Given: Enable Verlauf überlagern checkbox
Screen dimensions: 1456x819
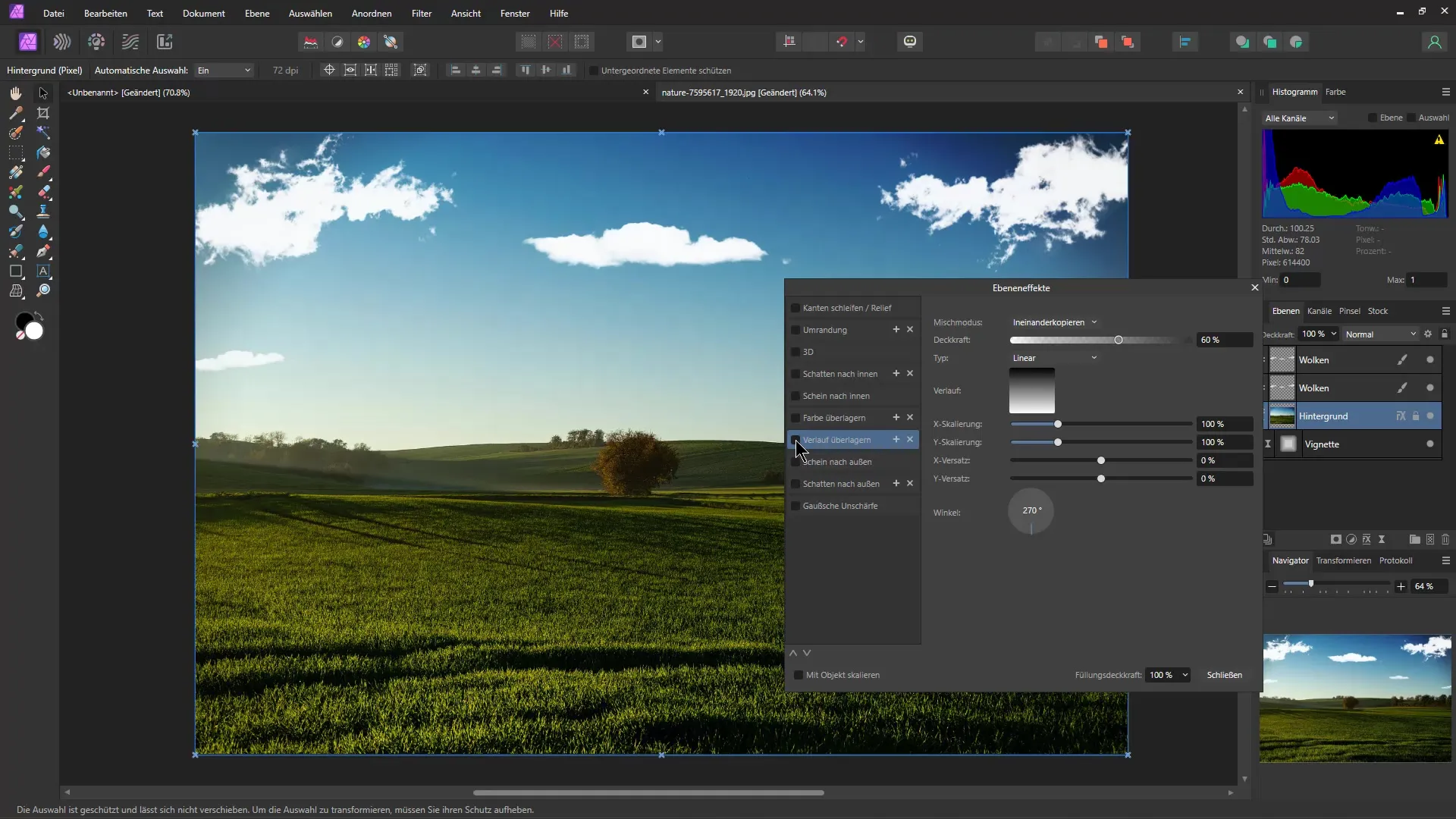Looking at the screenshot, I should tap(796, 439).
